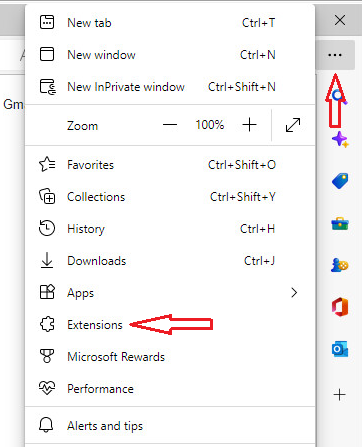Expand the Apps submenu arrow
362x447 pixels.
click(x=294, y=293)
